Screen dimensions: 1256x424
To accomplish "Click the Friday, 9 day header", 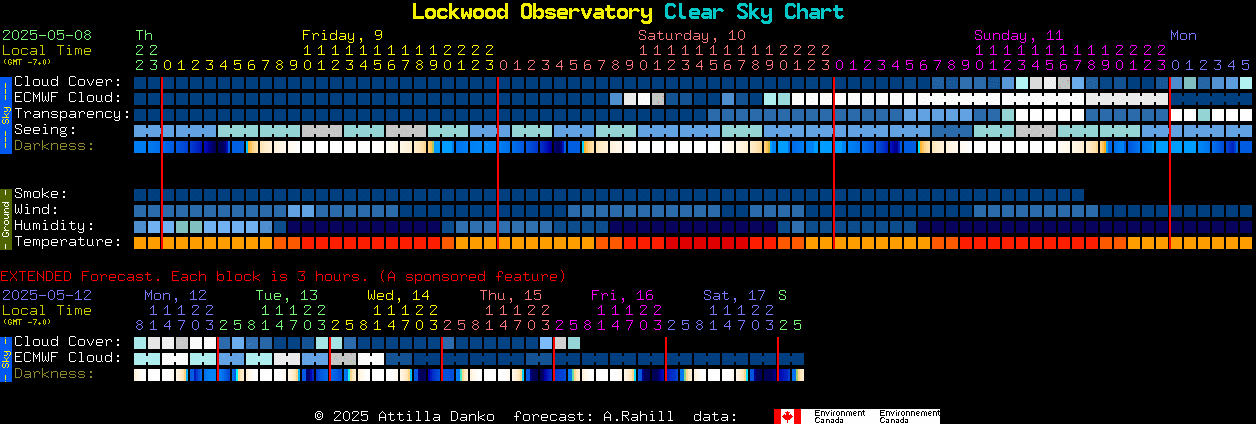I will [342, 35].
